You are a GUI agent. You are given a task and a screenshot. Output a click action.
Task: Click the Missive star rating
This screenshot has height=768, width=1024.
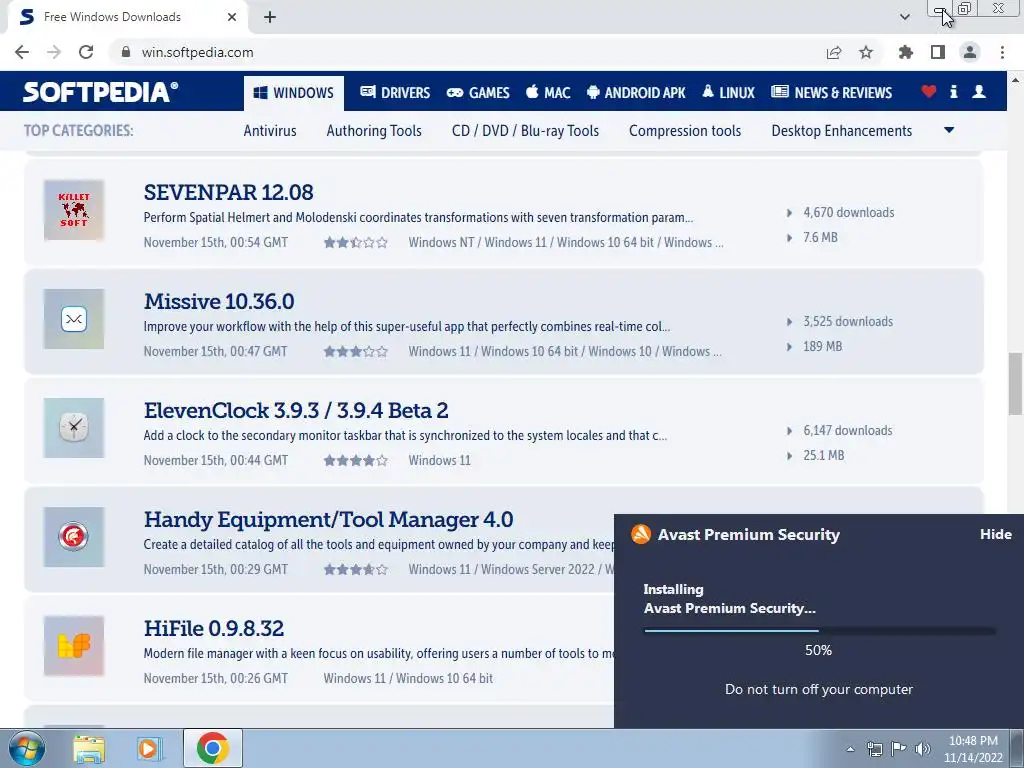pos(356,351)
